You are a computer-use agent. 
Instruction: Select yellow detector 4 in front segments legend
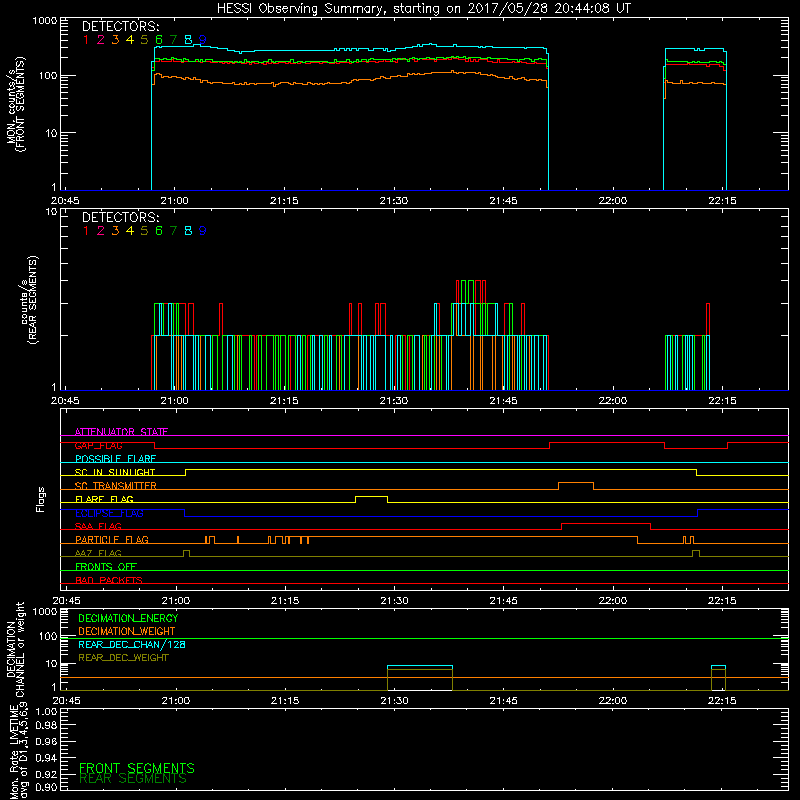click(x=130, y=40)
